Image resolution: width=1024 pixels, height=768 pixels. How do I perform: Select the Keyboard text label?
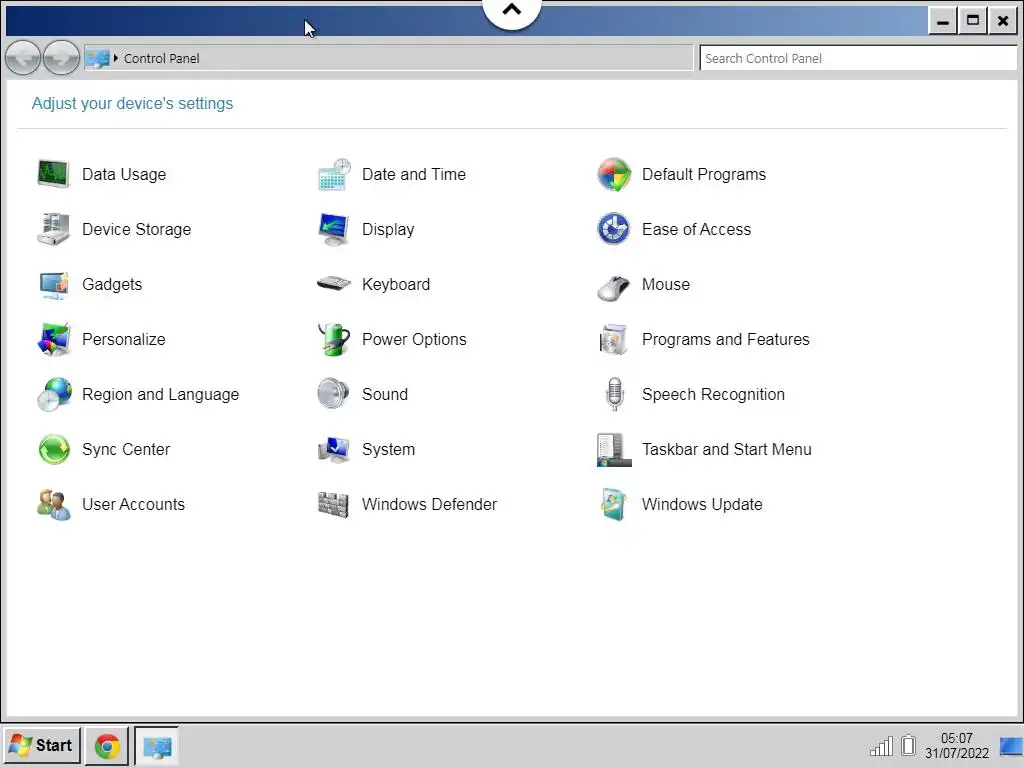(x=396, y=285)
